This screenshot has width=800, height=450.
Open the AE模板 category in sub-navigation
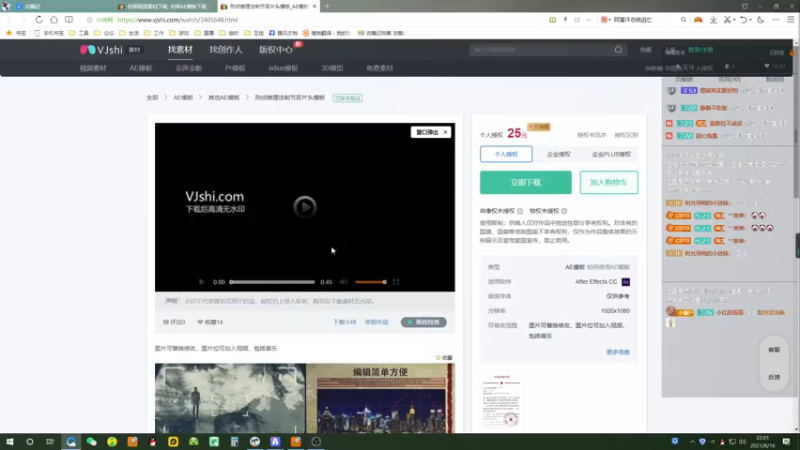click(141, 68)
